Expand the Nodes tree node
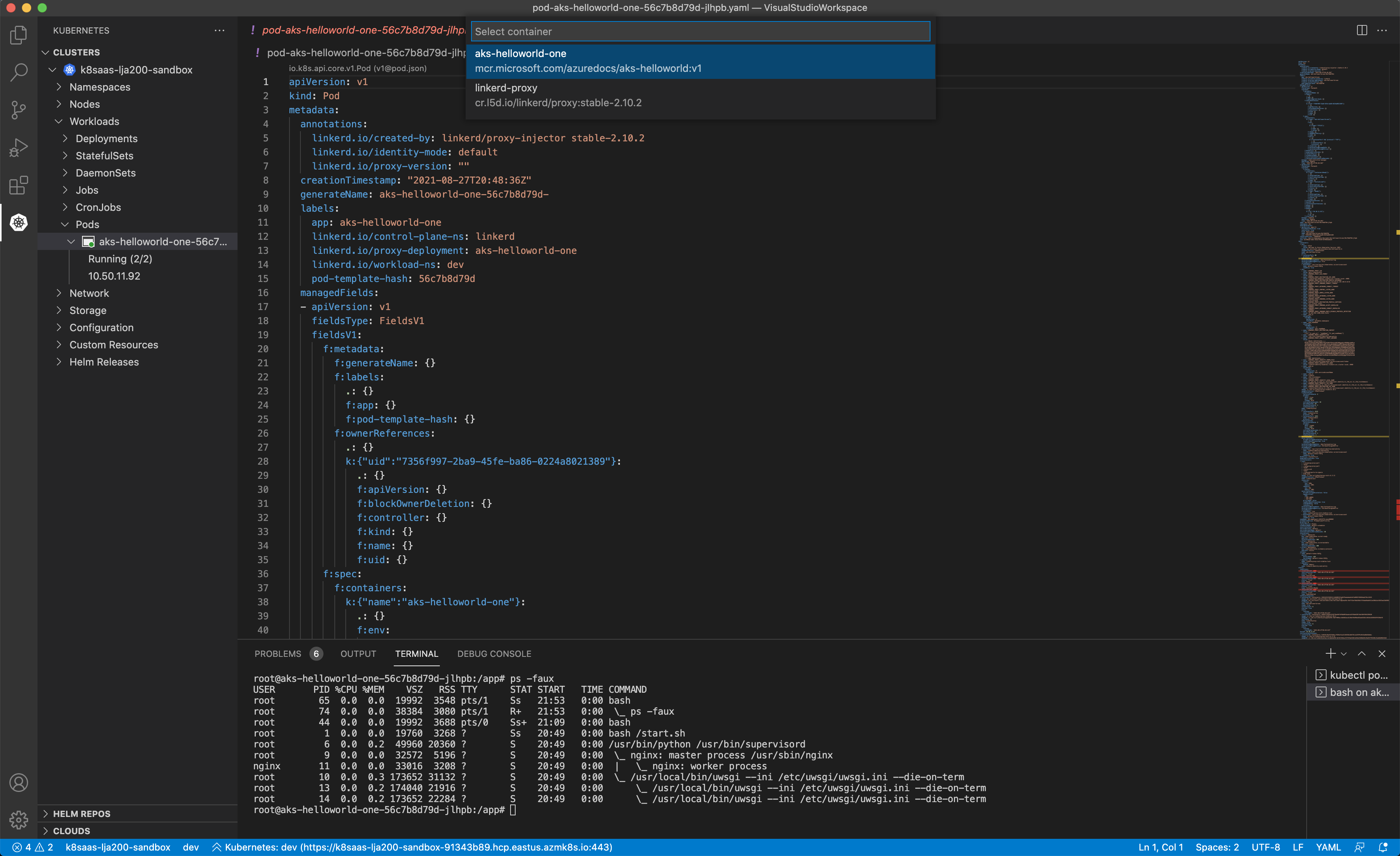 coord(59,104)
